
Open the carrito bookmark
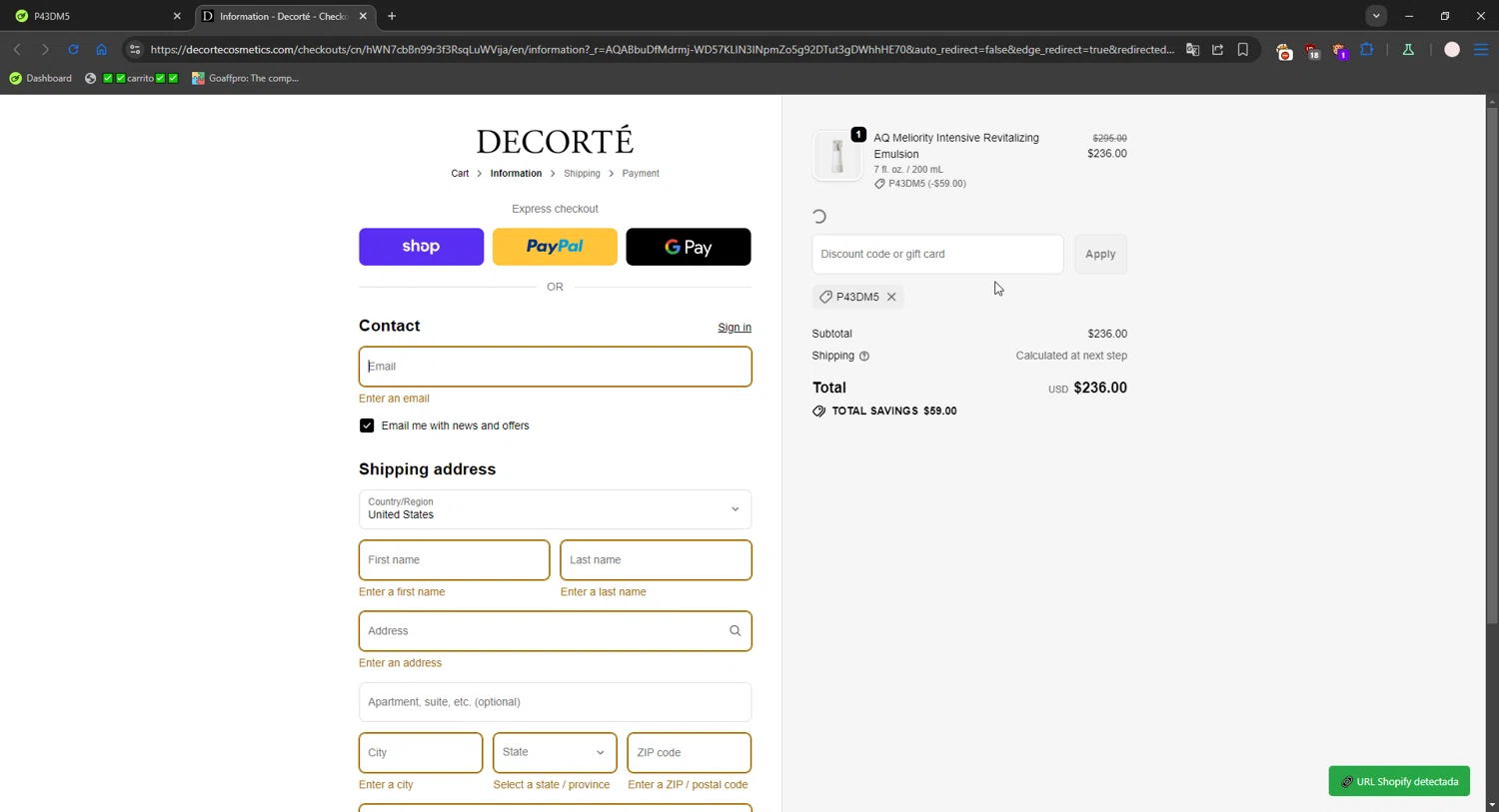point(132,78)
